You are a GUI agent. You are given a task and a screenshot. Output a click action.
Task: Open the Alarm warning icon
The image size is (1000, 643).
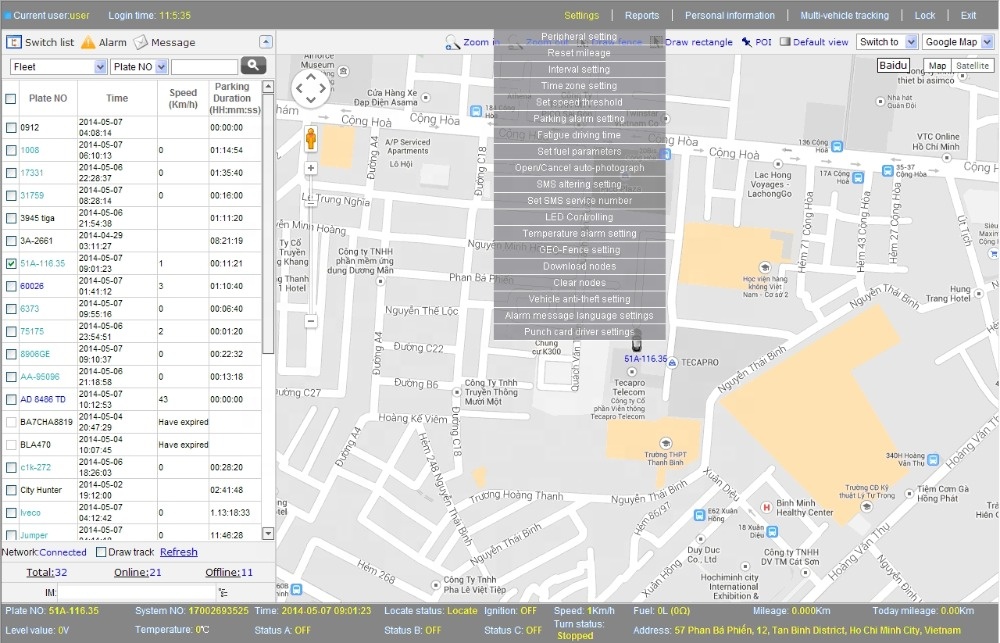(x=88, y=42)
